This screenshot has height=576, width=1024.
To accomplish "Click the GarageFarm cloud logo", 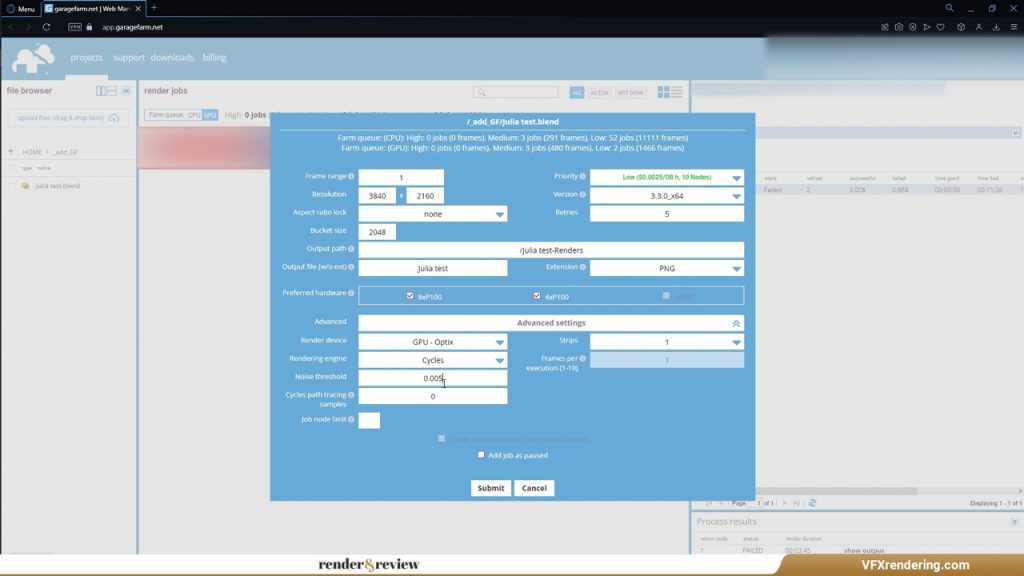I will coord(33,59).
